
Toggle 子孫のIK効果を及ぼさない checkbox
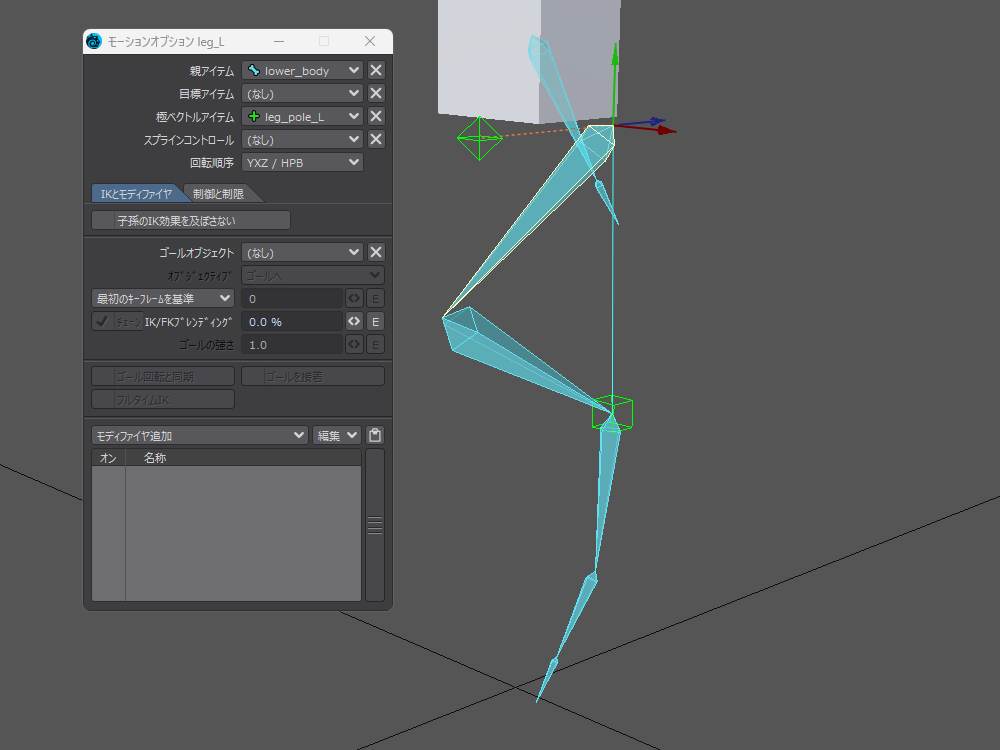[x=190, y=220]
